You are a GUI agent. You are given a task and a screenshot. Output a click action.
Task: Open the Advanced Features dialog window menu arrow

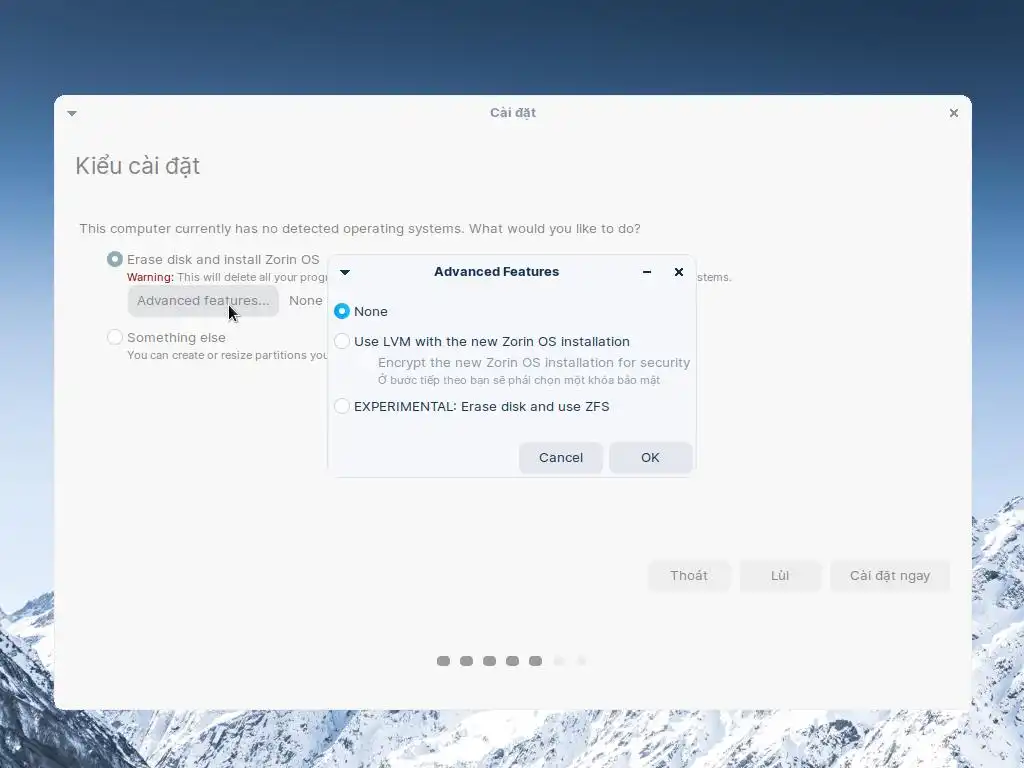point(345,272)
